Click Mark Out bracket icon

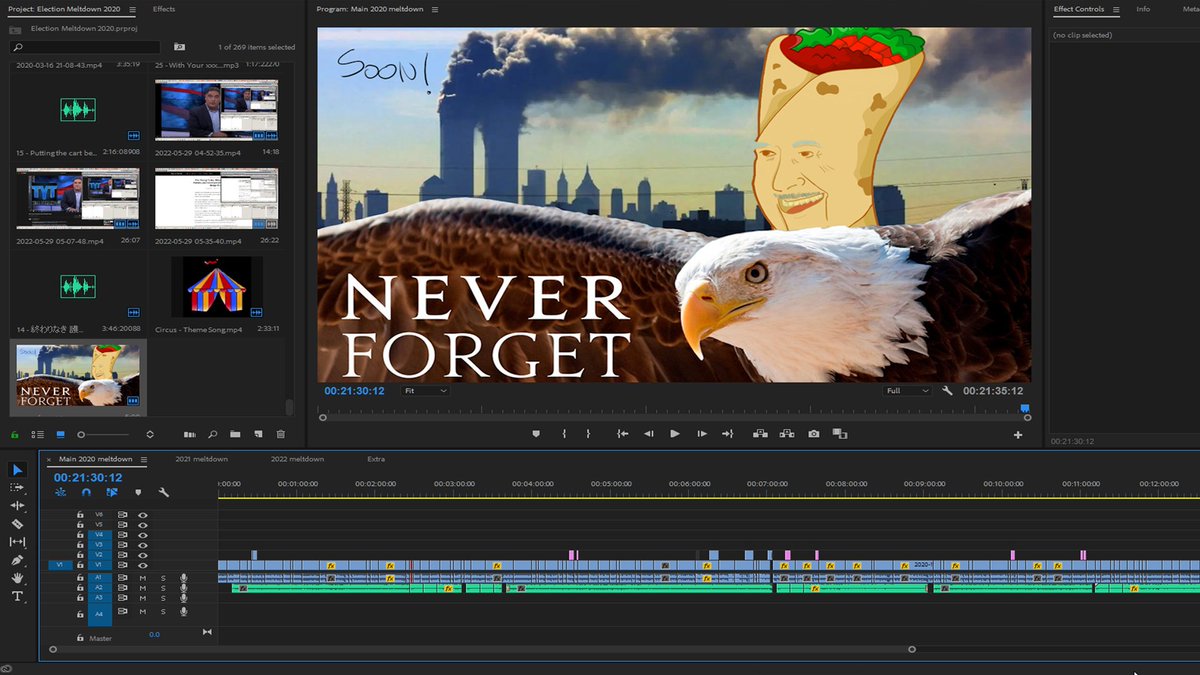(x=588, y=434)
